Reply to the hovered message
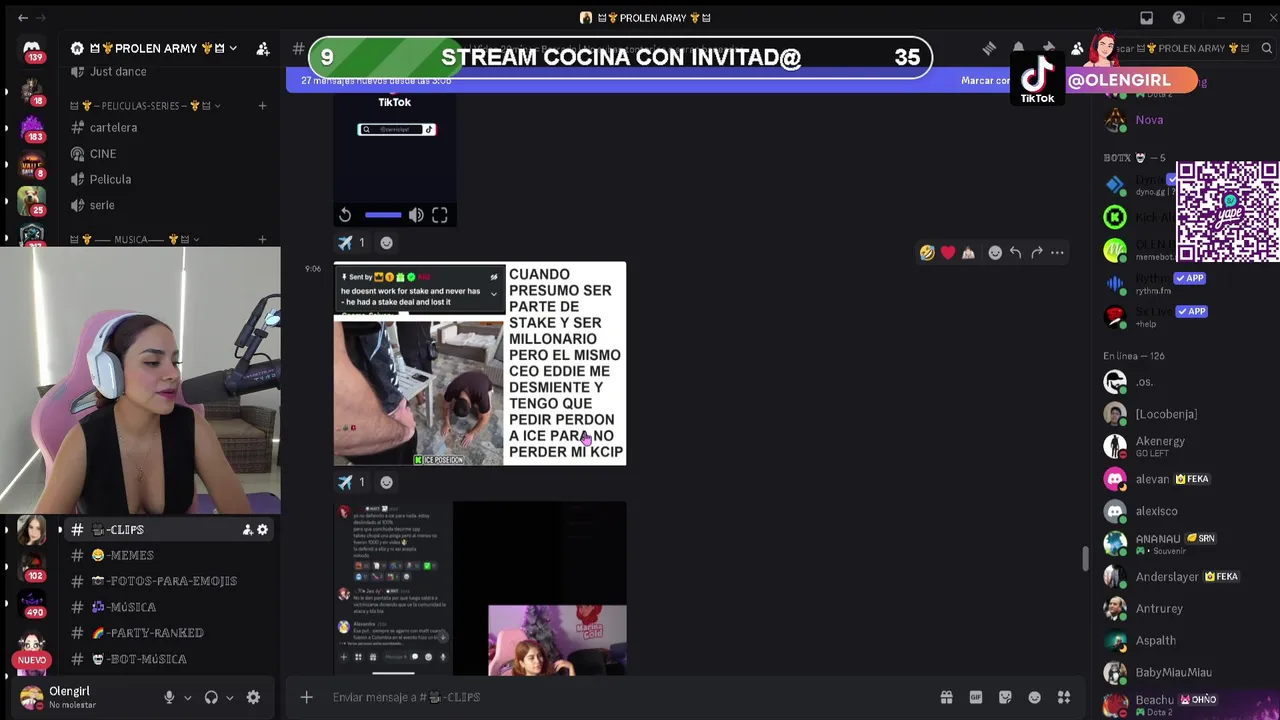 point(1015,253)
